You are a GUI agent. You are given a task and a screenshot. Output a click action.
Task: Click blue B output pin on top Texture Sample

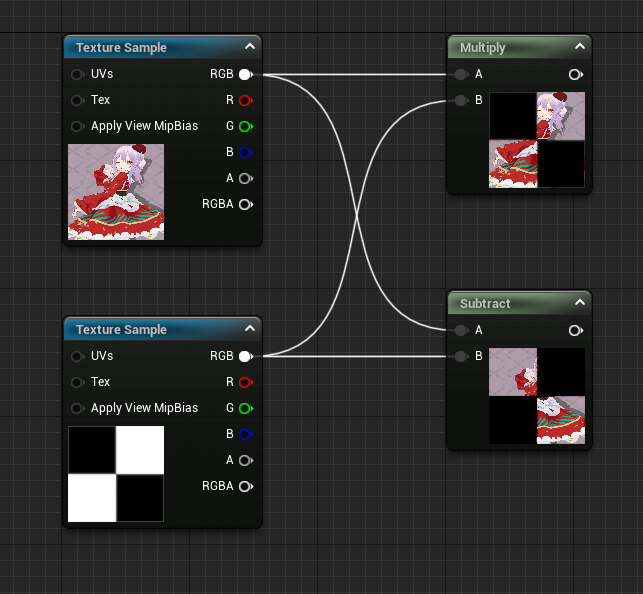(246, 152)
